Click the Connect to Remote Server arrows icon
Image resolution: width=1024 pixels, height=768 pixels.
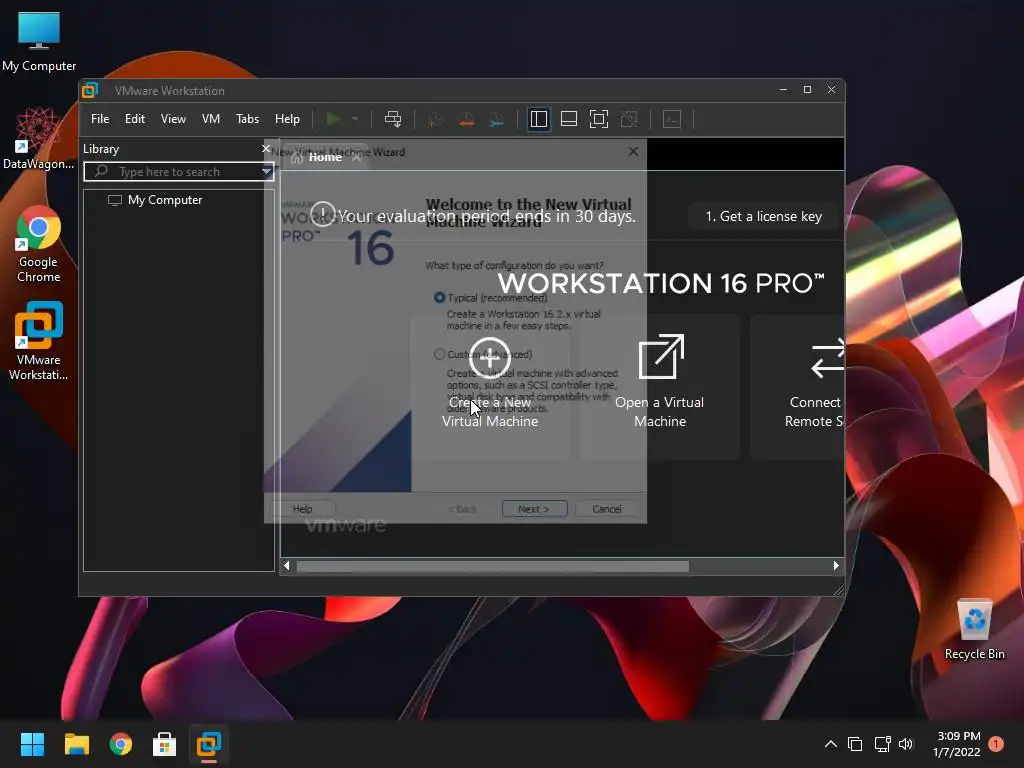click(x=827, y=357)
